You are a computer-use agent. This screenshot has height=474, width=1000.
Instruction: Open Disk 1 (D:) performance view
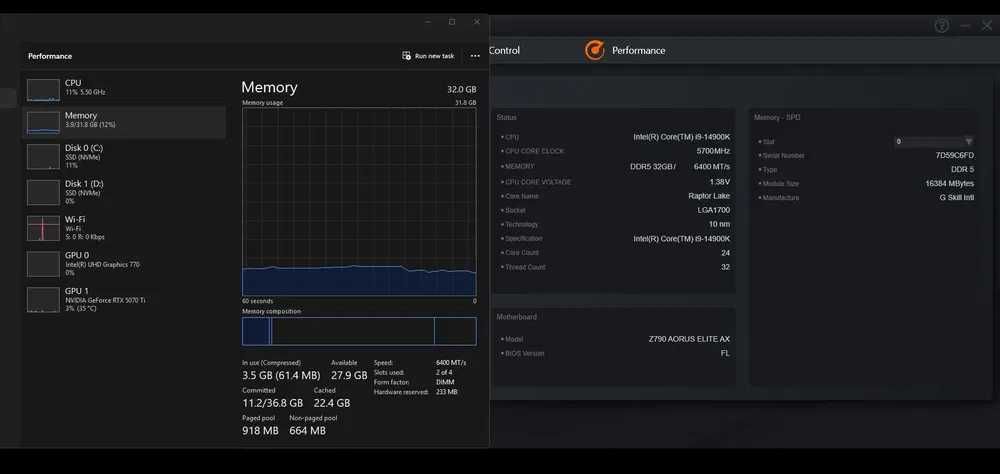pos(124,192)
